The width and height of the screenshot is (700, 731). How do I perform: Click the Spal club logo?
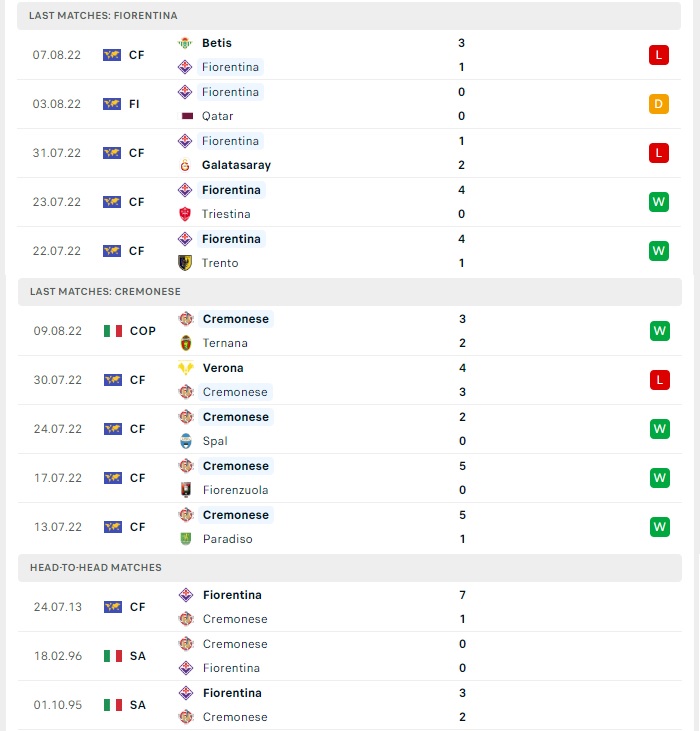186,441
